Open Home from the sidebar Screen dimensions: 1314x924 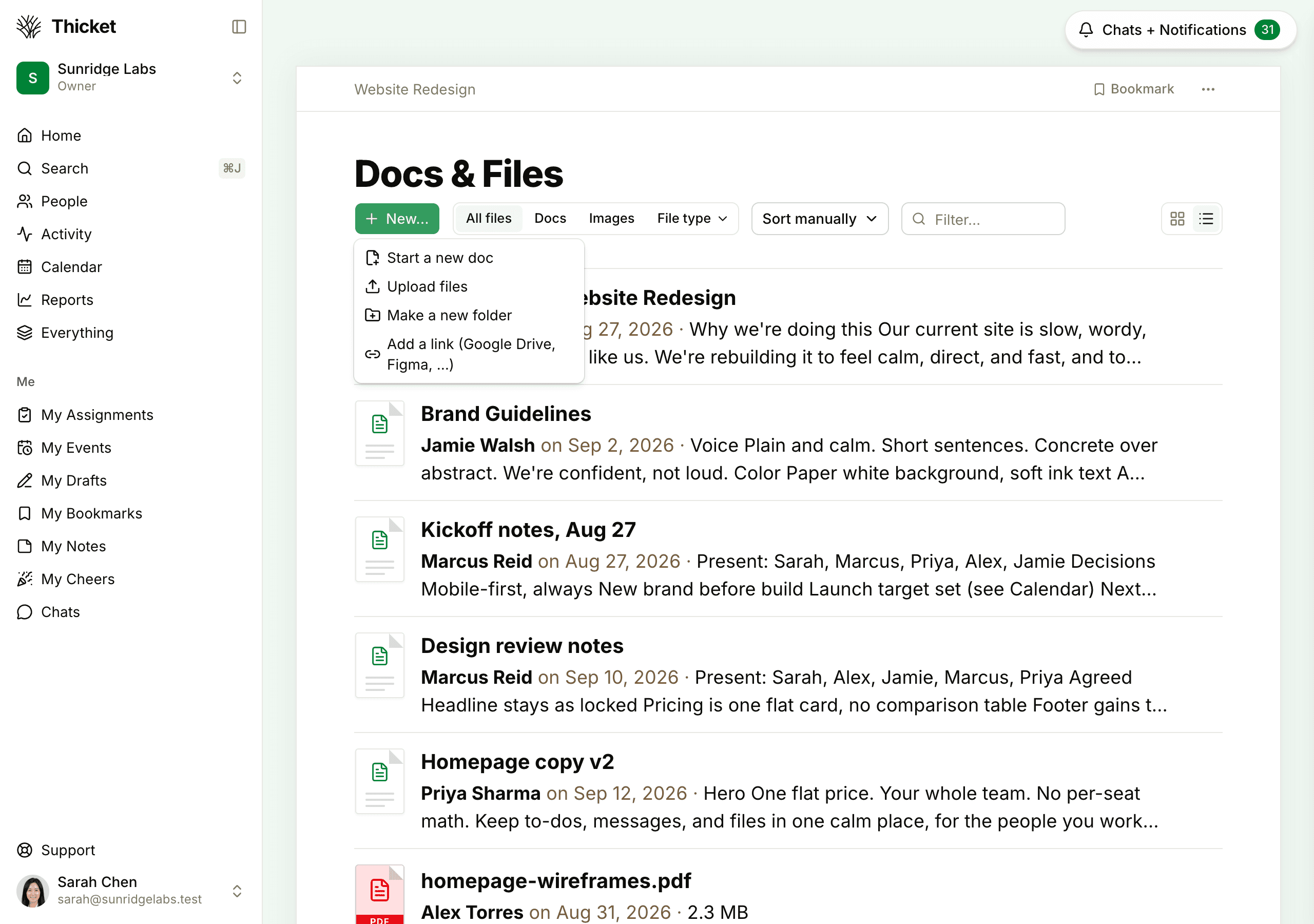point(131,136)
